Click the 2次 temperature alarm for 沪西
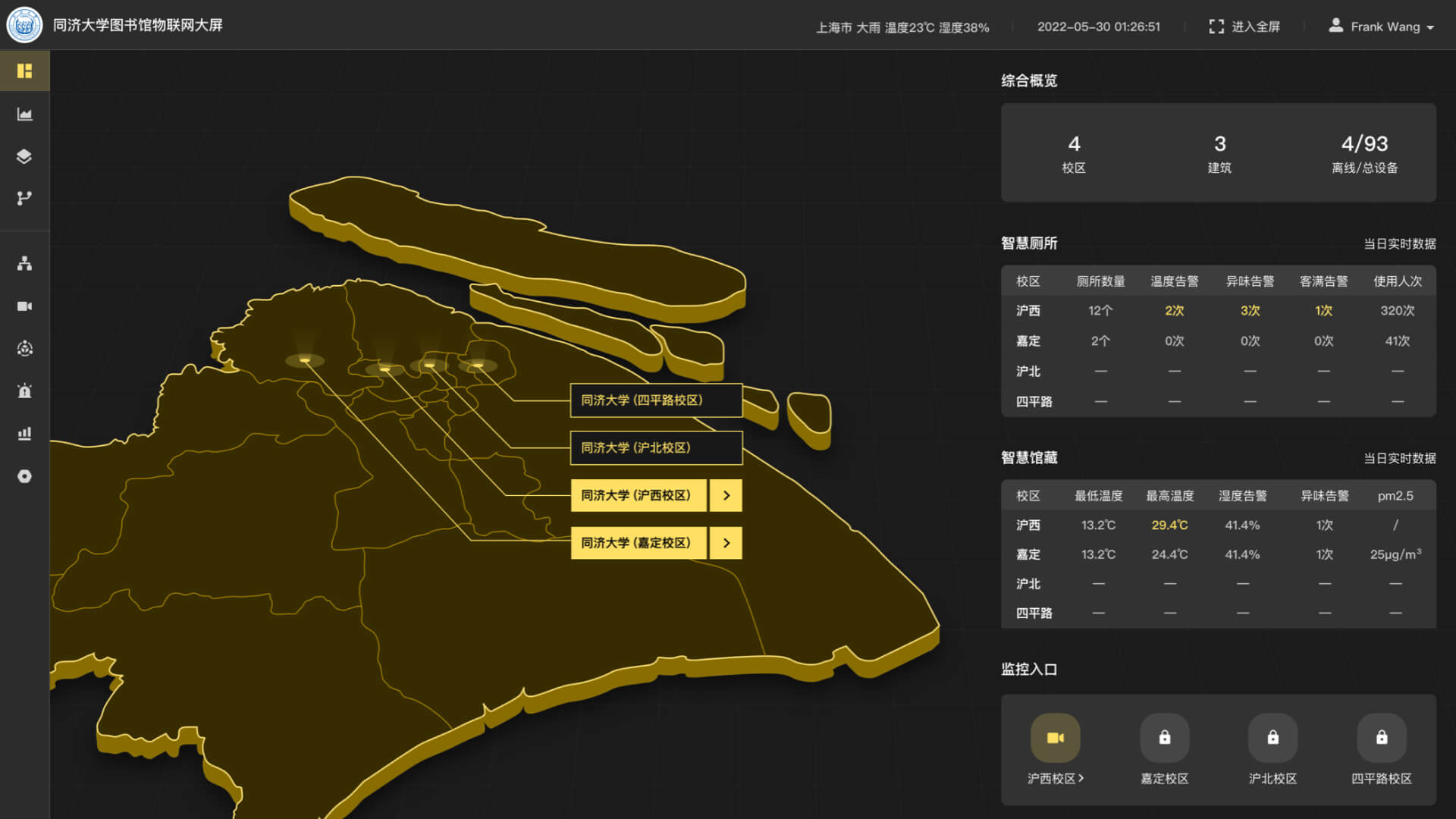The image size is (1456, 819). click(1175, 311)
